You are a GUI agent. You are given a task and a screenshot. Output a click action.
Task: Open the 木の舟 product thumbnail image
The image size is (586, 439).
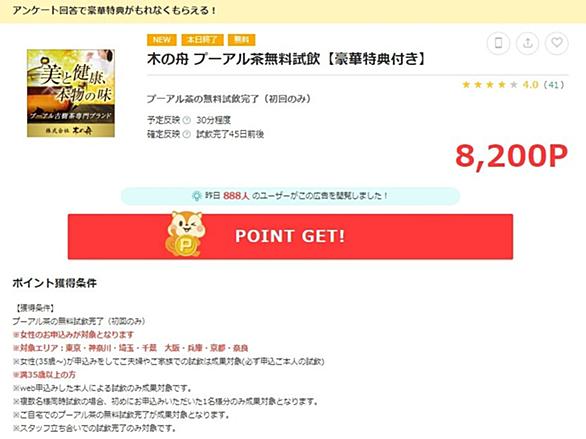point(71,93)
